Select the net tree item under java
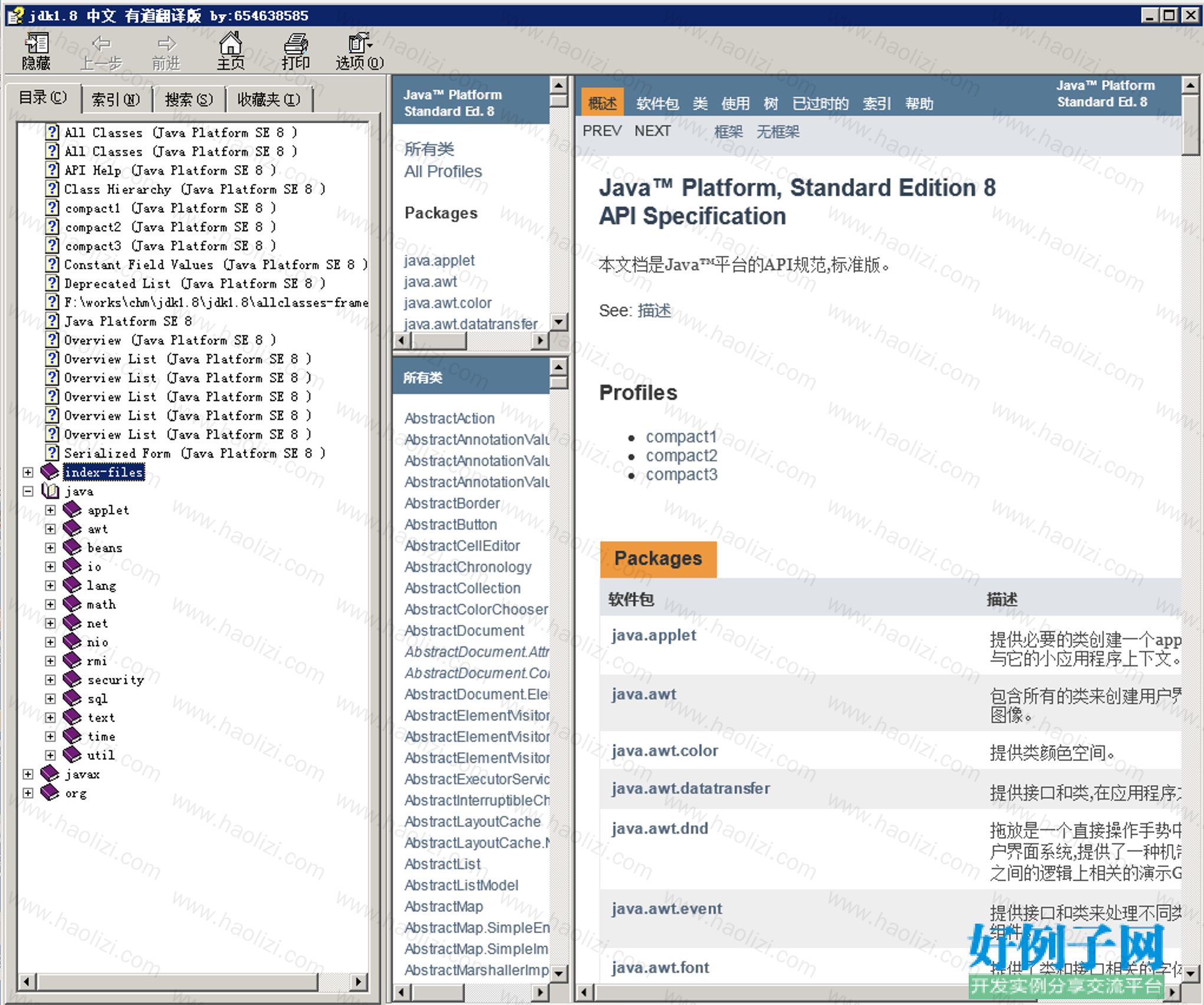This screenshot has width=1204, height=1005. 97,623
